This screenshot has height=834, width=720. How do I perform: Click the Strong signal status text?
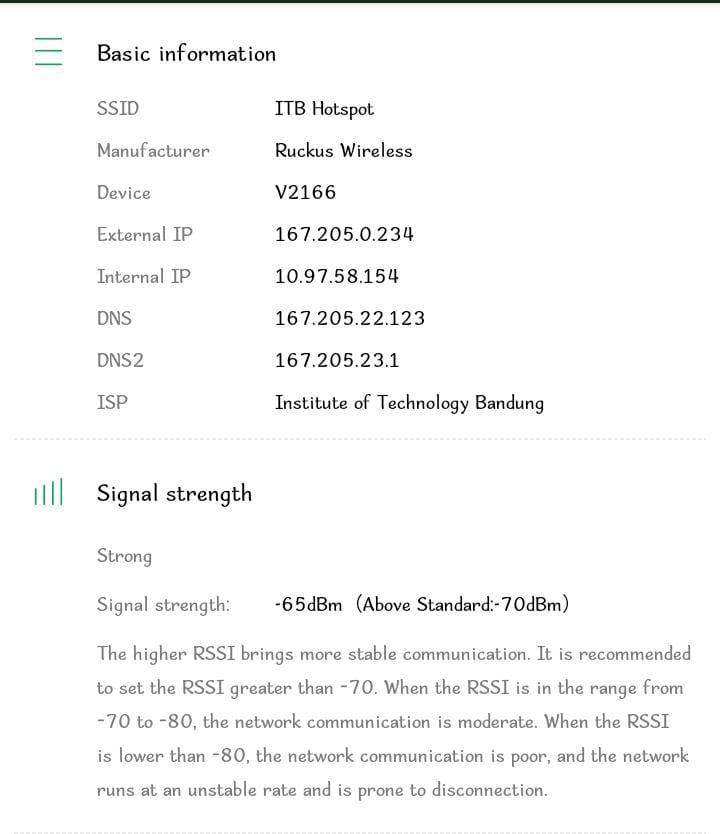(124, 556)
